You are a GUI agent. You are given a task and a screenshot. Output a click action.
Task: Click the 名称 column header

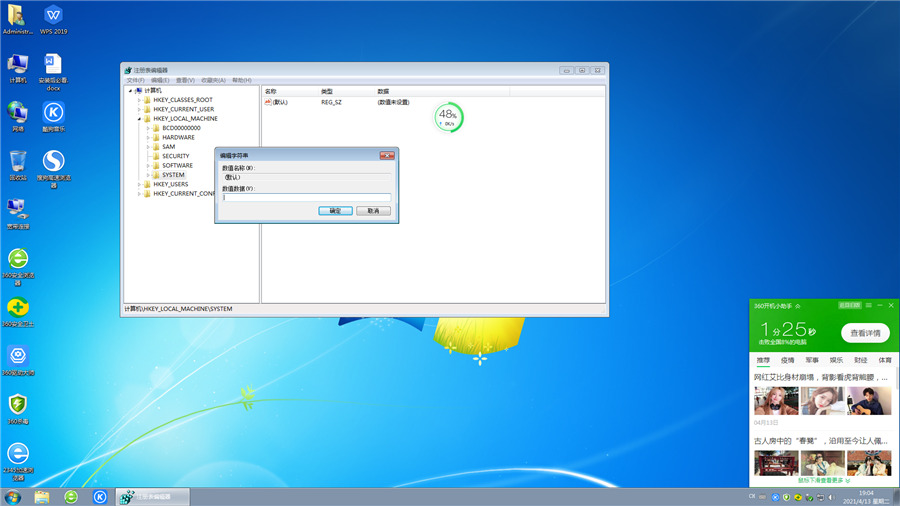290,91
